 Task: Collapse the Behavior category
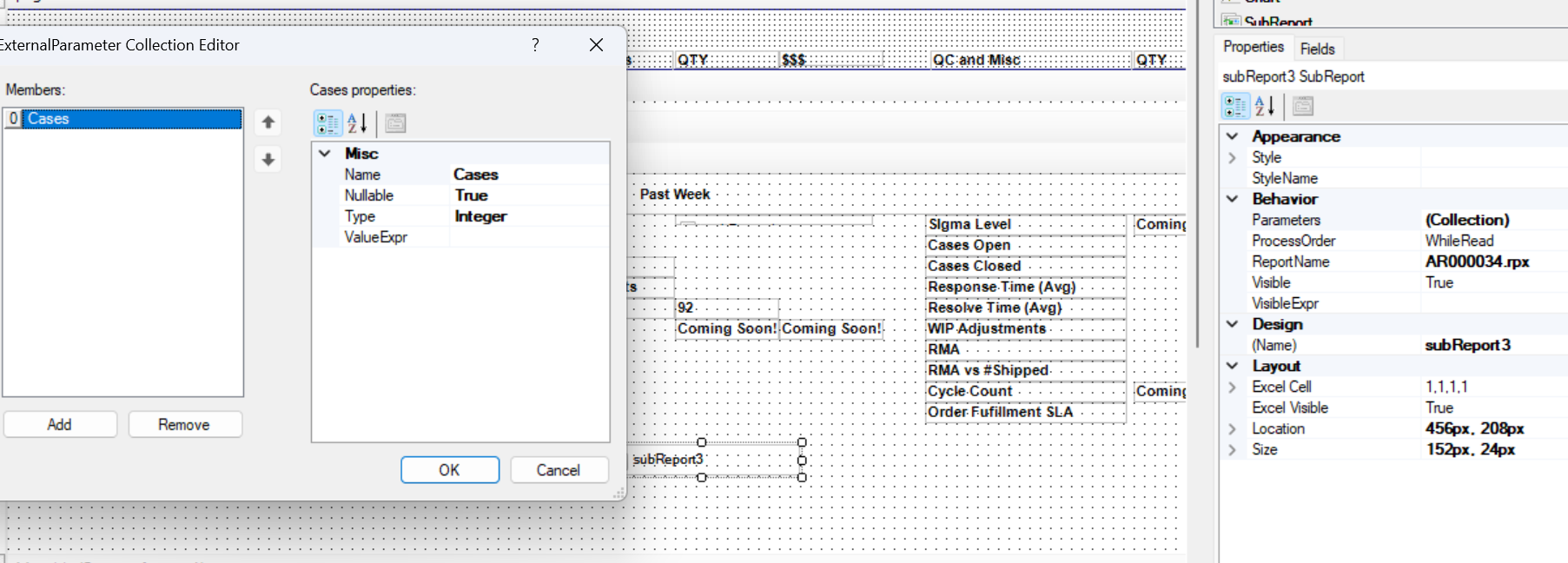1232,199
